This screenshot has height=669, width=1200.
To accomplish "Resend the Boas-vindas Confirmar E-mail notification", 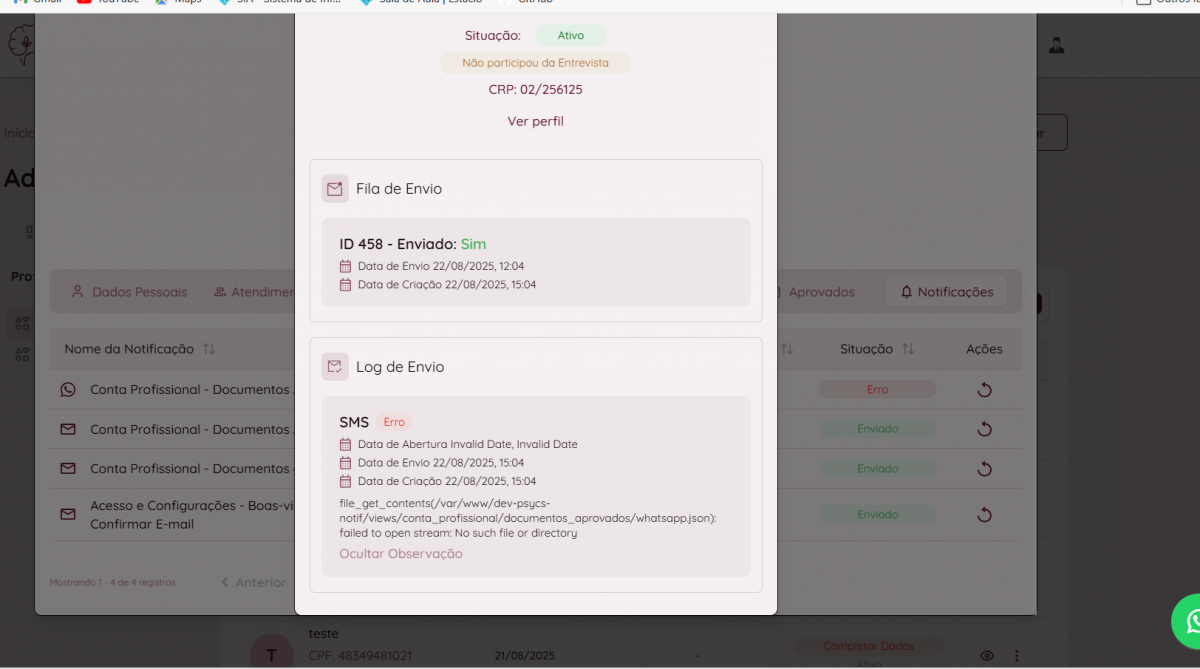I will pyautogui.click(x=984, y=515).
